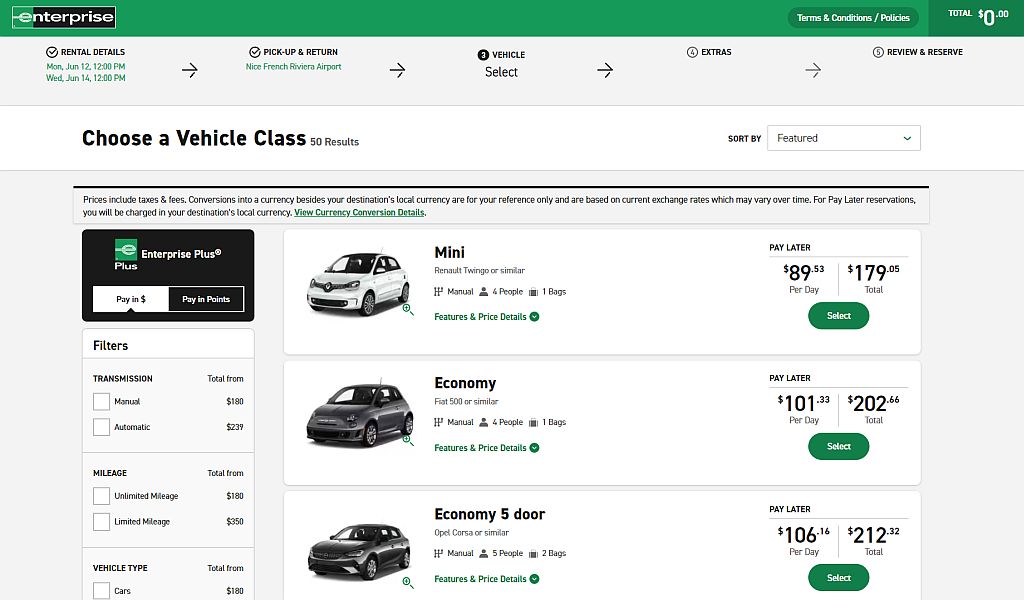Image resolution: width=1024 pixels, height=600 pixels.
Task: Switch to the Pay in Points tab
Action: click(205, 299)
